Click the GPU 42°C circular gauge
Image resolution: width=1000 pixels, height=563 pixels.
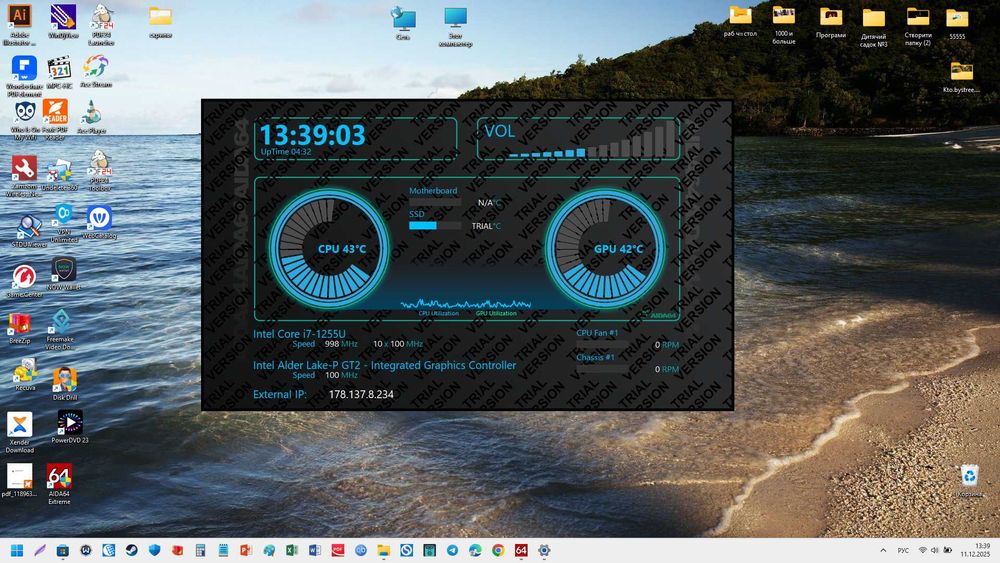click(x=605, y=249)
